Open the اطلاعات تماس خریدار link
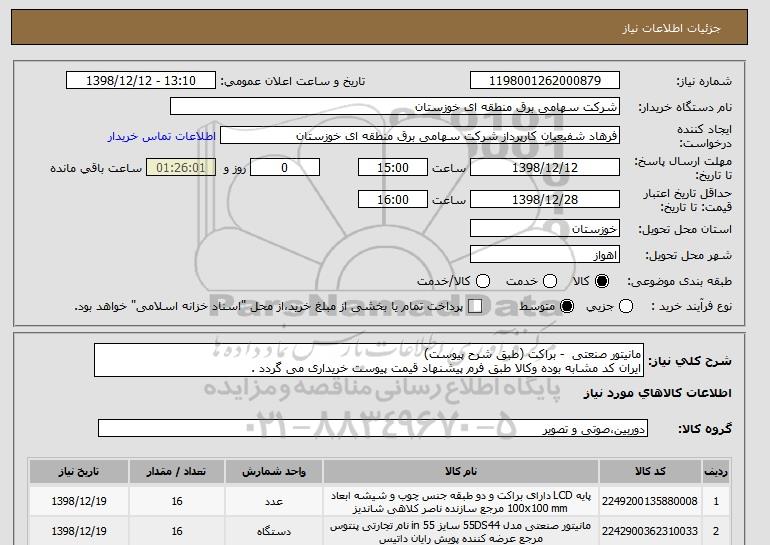This screenshot has width=770, height=545. (x=162, y=136)
